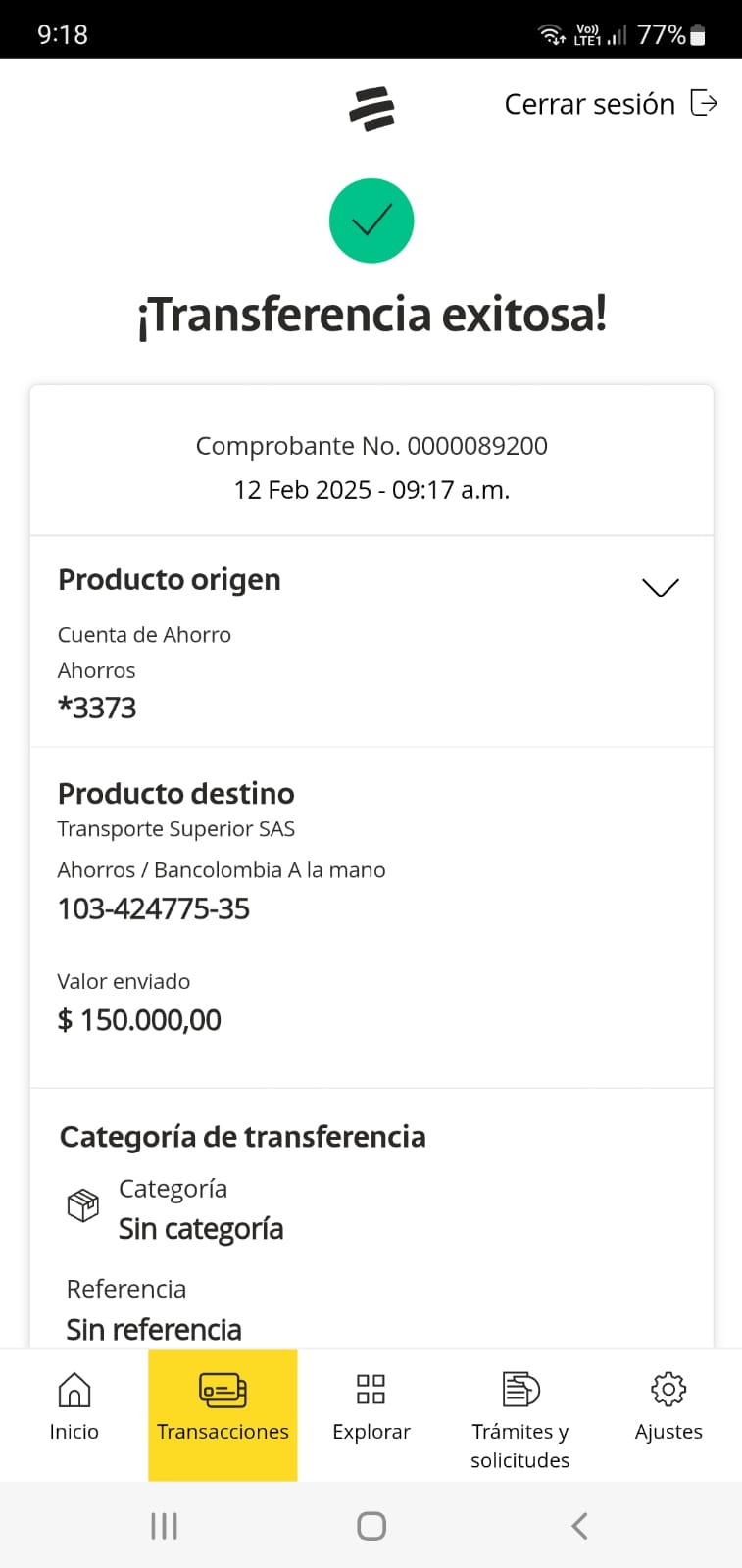The height and width of the screenshot is (1568, 742).
Task: Tap the Comprobante No. 0000089200 text
Action: coord(371,446)
